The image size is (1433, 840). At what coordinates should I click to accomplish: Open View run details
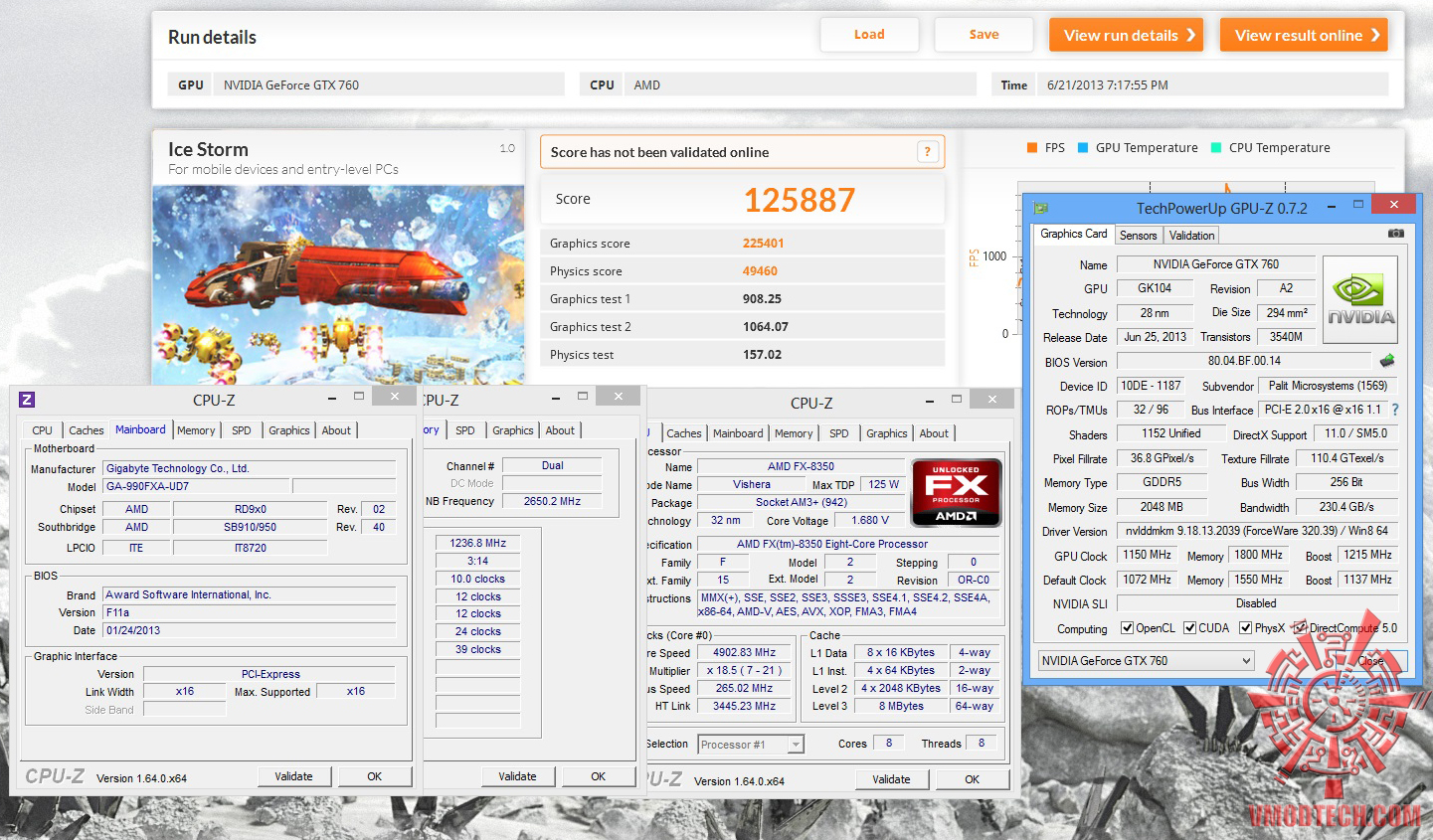pos(1126,35)
